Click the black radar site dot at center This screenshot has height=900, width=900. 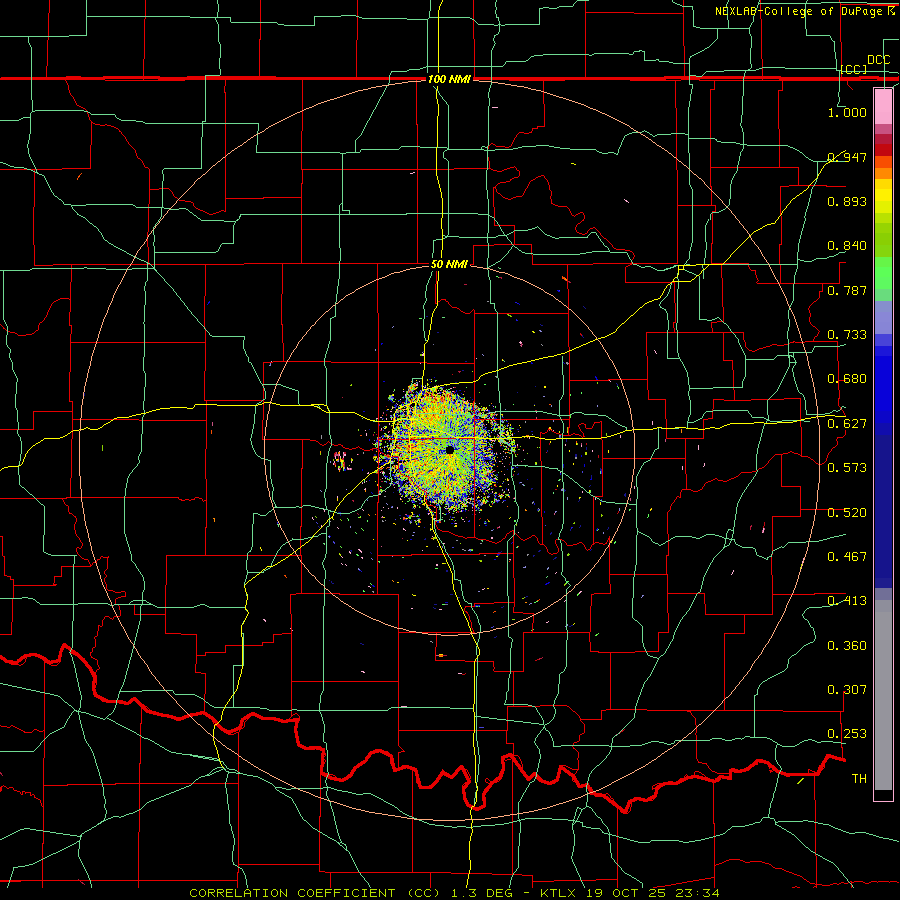[x=450, y=450]
